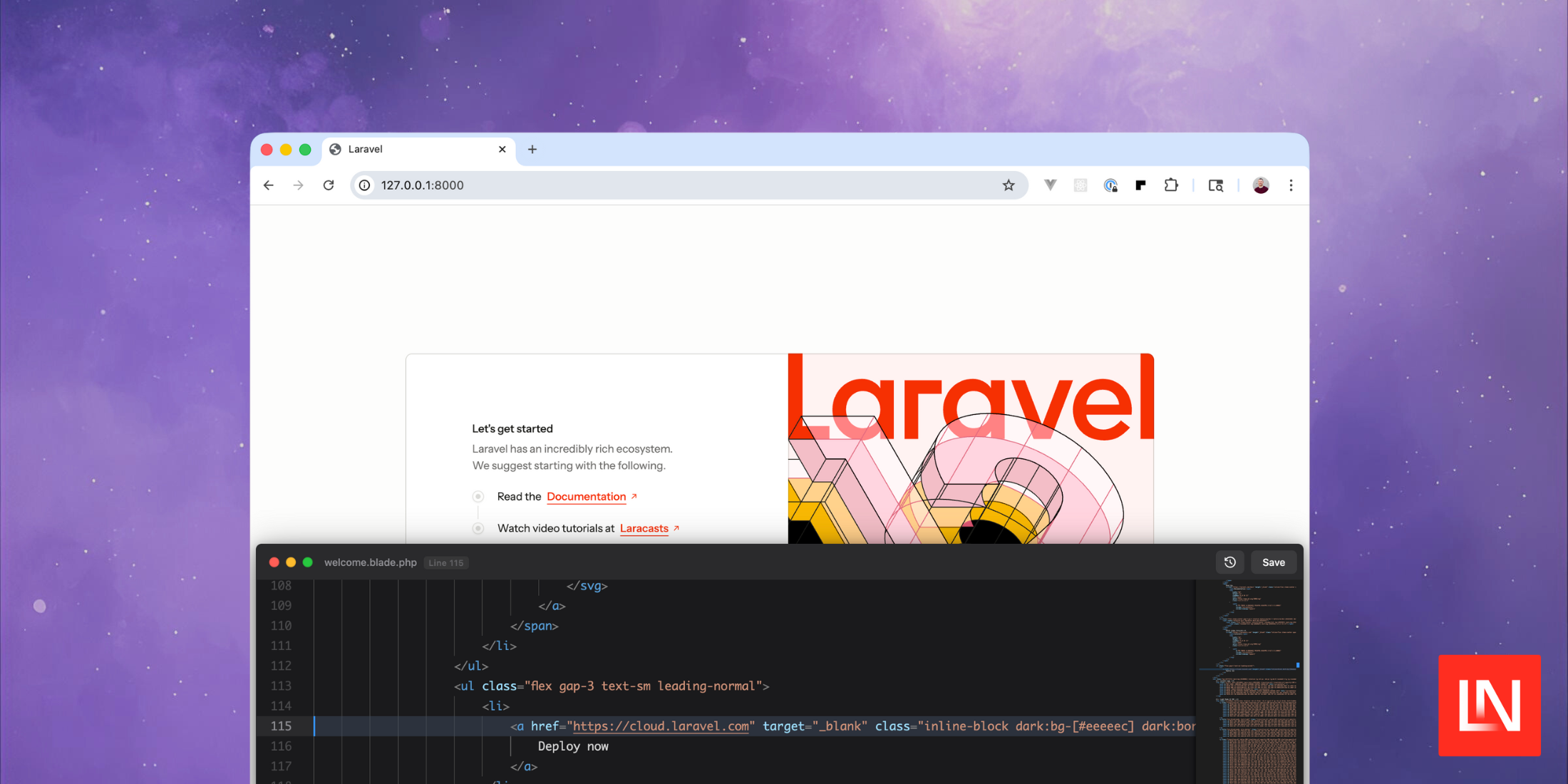Select the bullet next to Read the Documentation
This screenshot has height=784, width=1568.
click(x=477, y=496)
